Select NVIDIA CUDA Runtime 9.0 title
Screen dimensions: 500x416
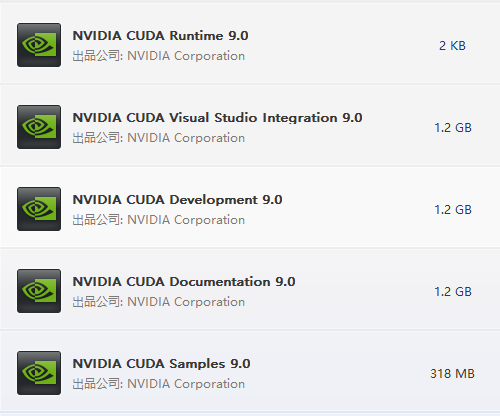[160, 36]
